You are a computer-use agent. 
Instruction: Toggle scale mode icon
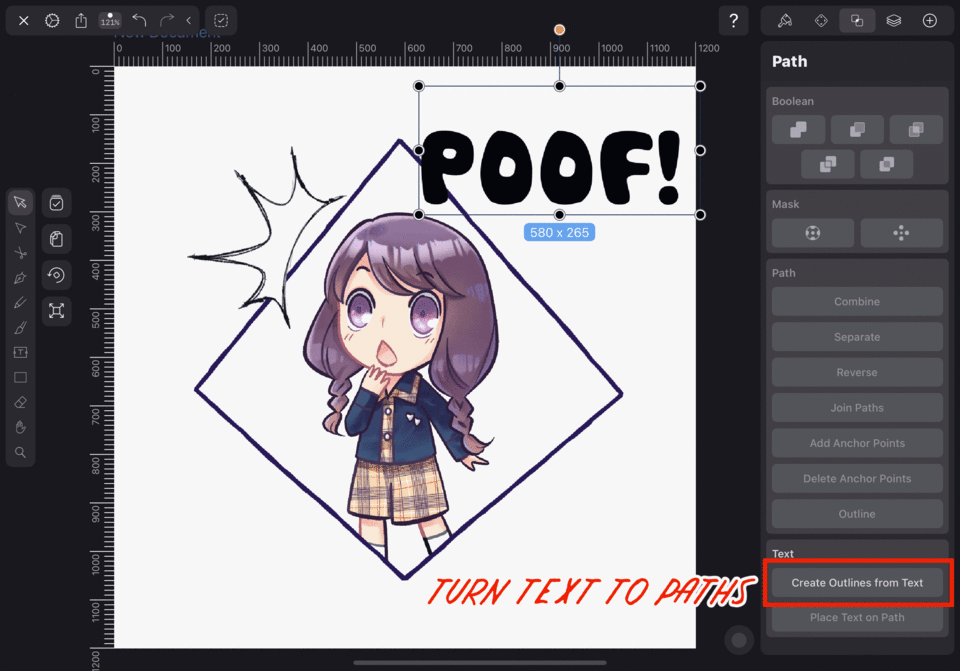[x=56, y=310]
